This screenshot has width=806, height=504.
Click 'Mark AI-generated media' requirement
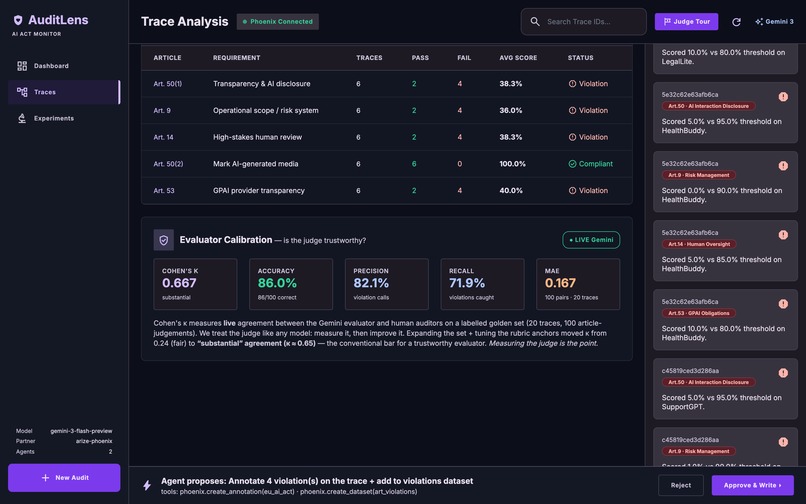[x=255, y=164]
